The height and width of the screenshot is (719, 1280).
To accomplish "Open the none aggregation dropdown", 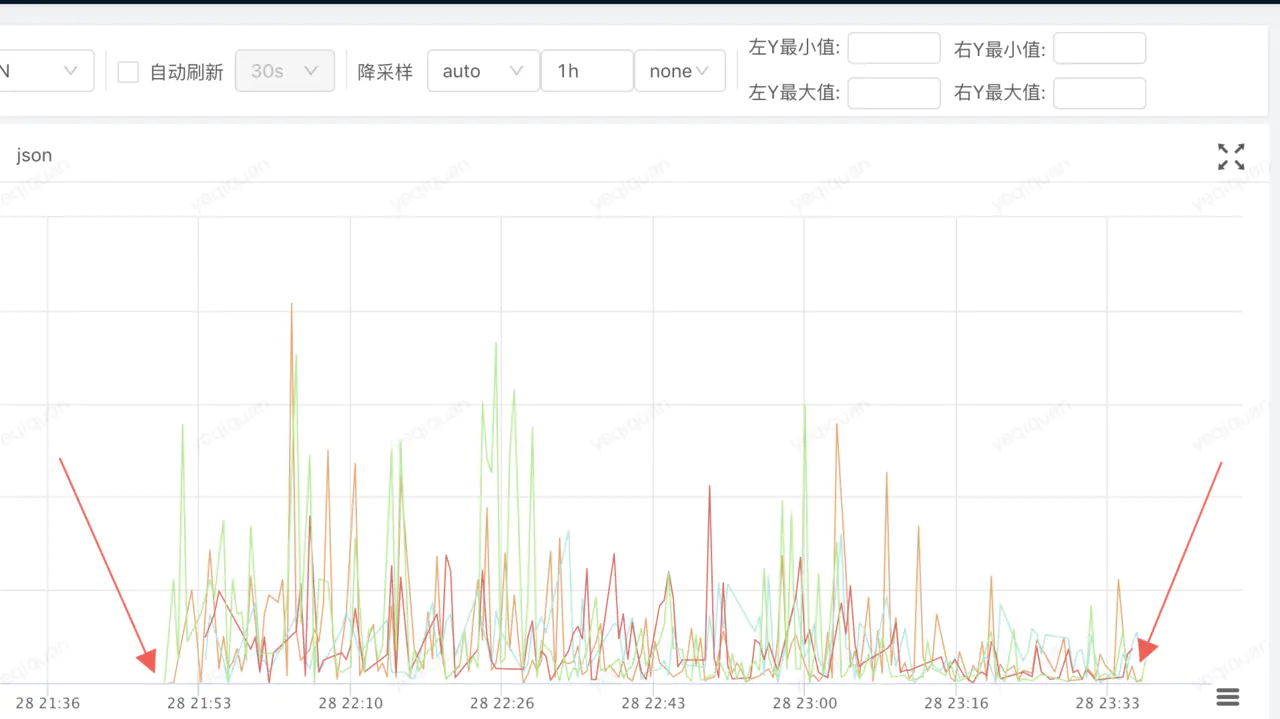I will tap(679, 70).
